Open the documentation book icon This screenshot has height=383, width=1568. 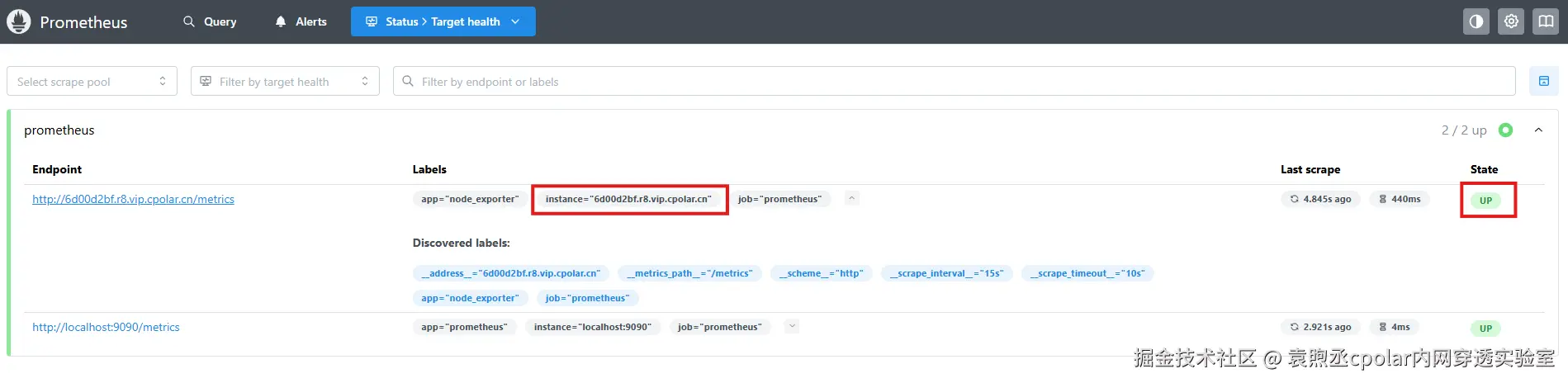click(1546, 21)
